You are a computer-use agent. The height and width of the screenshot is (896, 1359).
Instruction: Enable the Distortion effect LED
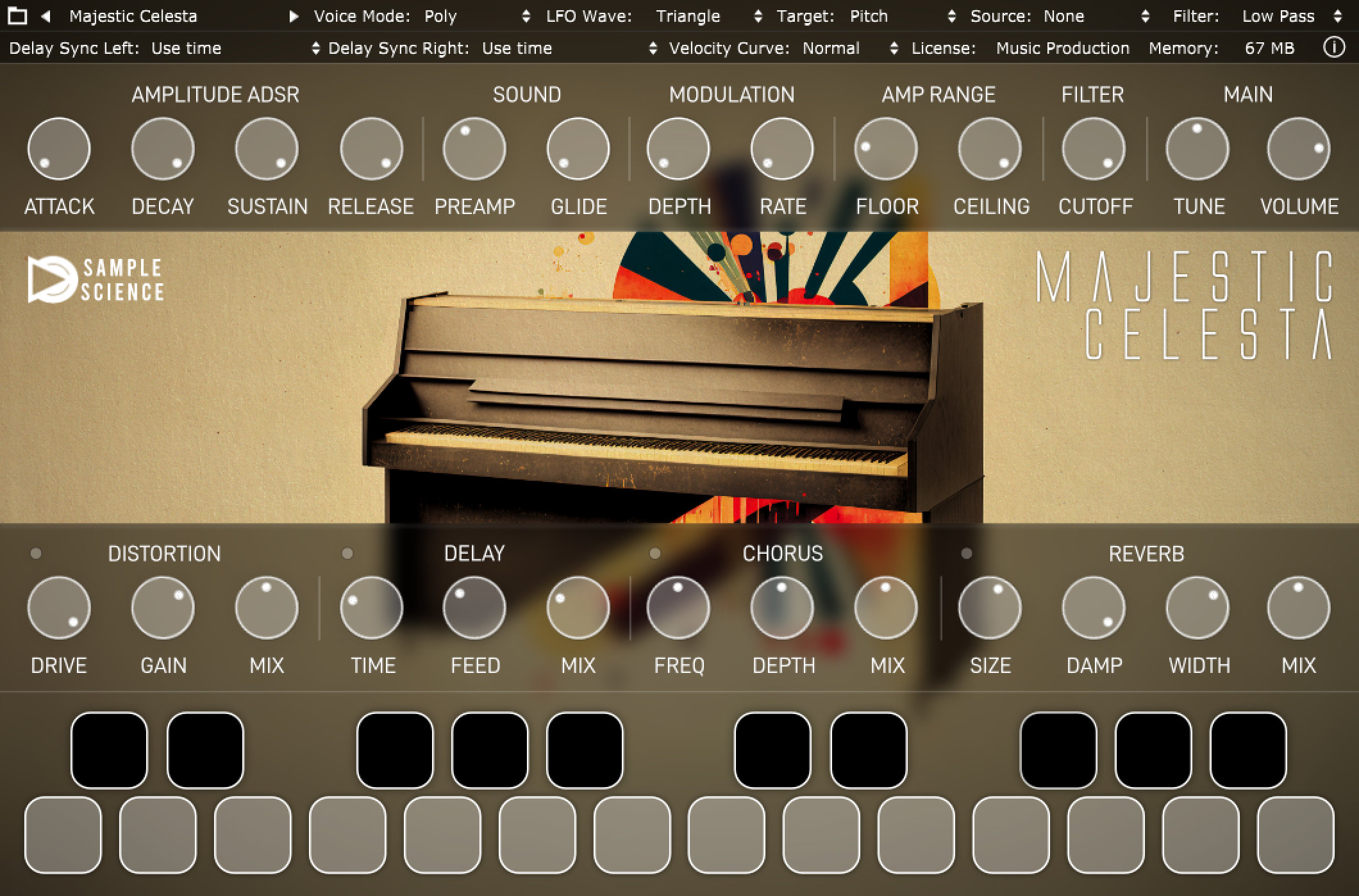click(37, 553)
